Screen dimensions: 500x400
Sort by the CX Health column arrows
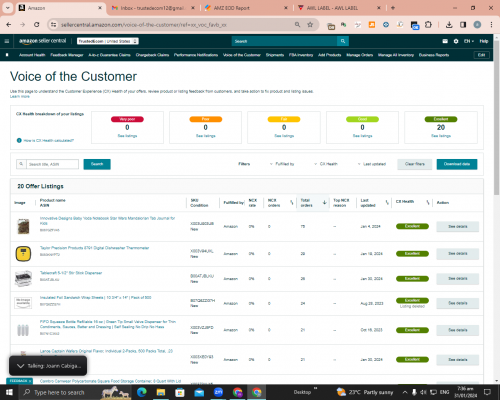point(428,202)
